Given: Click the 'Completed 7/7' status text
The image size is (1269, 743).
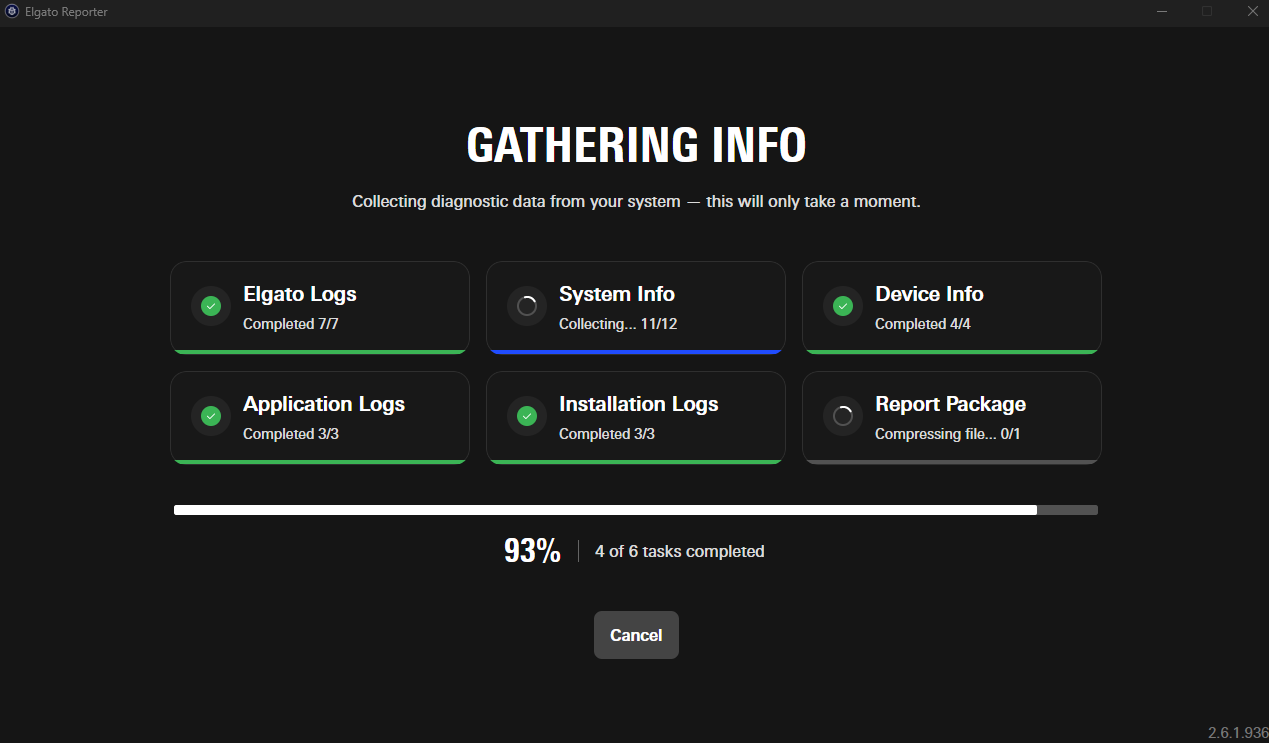Looking at the screenshot, I should point(291,324).
